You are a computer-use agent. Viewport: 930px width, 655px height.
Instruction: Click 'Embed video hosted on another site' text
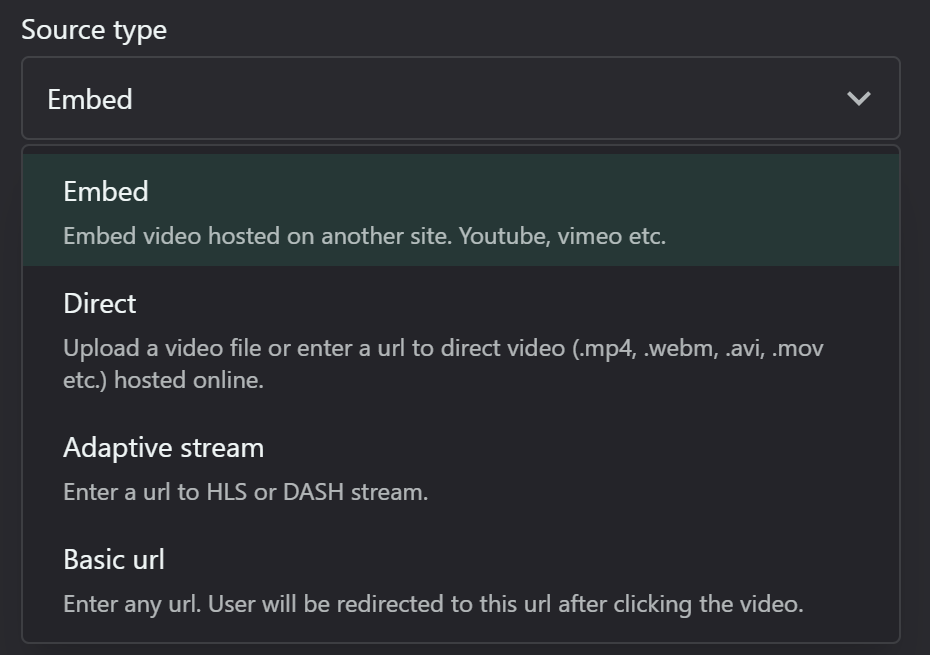[257, 236]
